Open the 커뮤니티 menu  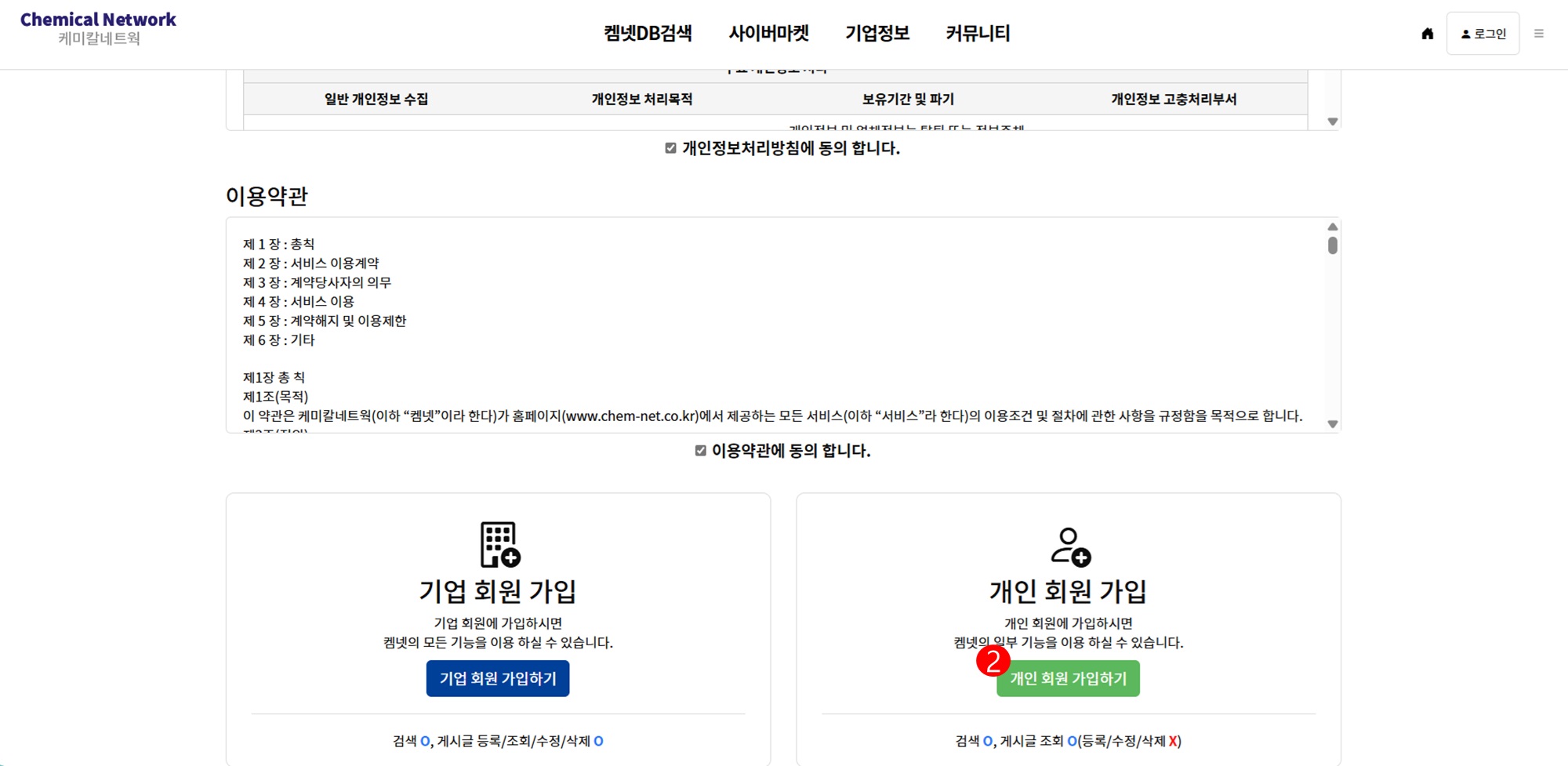coord(977,34)
